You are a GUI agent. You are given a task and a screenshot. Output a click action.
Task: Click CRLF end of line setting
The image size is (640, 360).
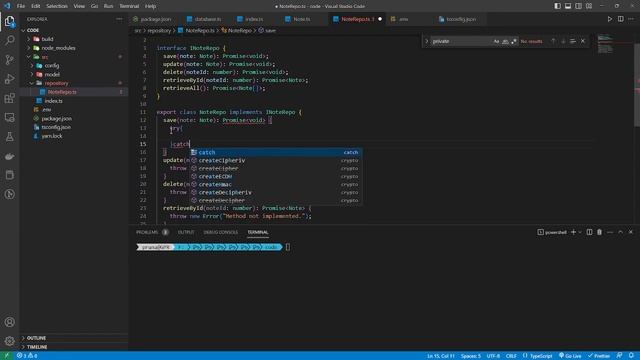[511, 356]
